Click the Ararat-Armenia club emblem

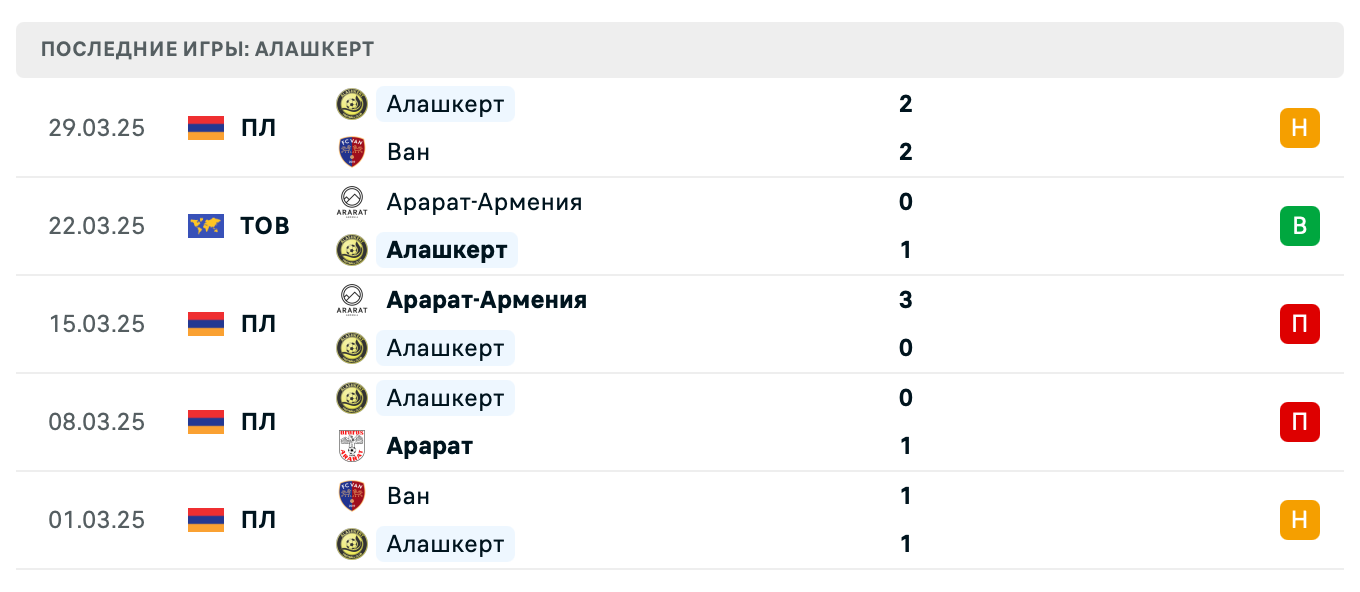click(351, 202)
